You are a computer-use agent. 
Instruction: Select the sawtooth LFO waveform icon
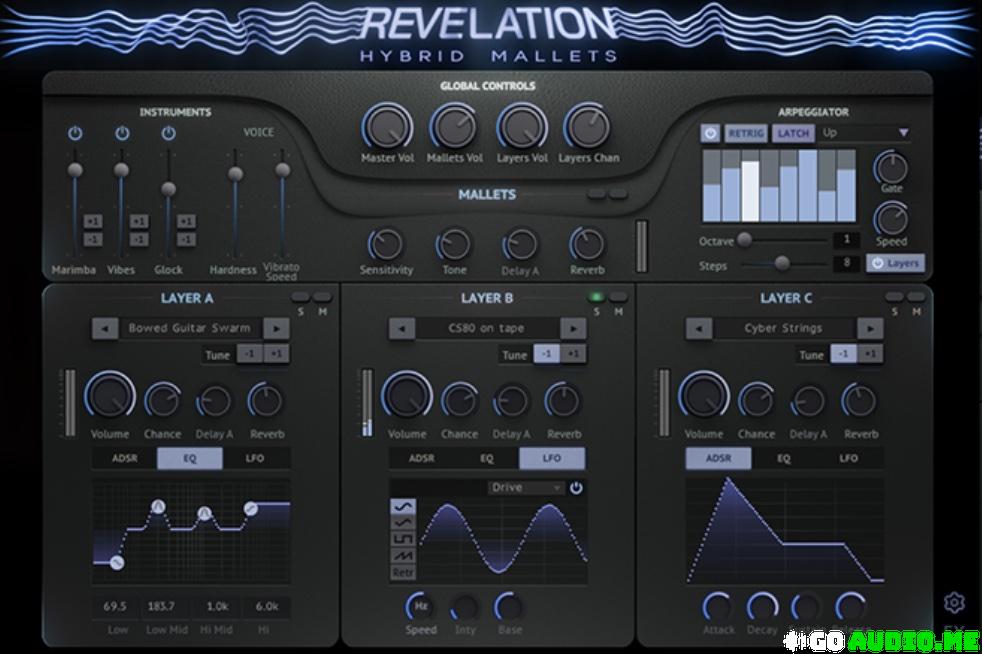pos(403,555)
